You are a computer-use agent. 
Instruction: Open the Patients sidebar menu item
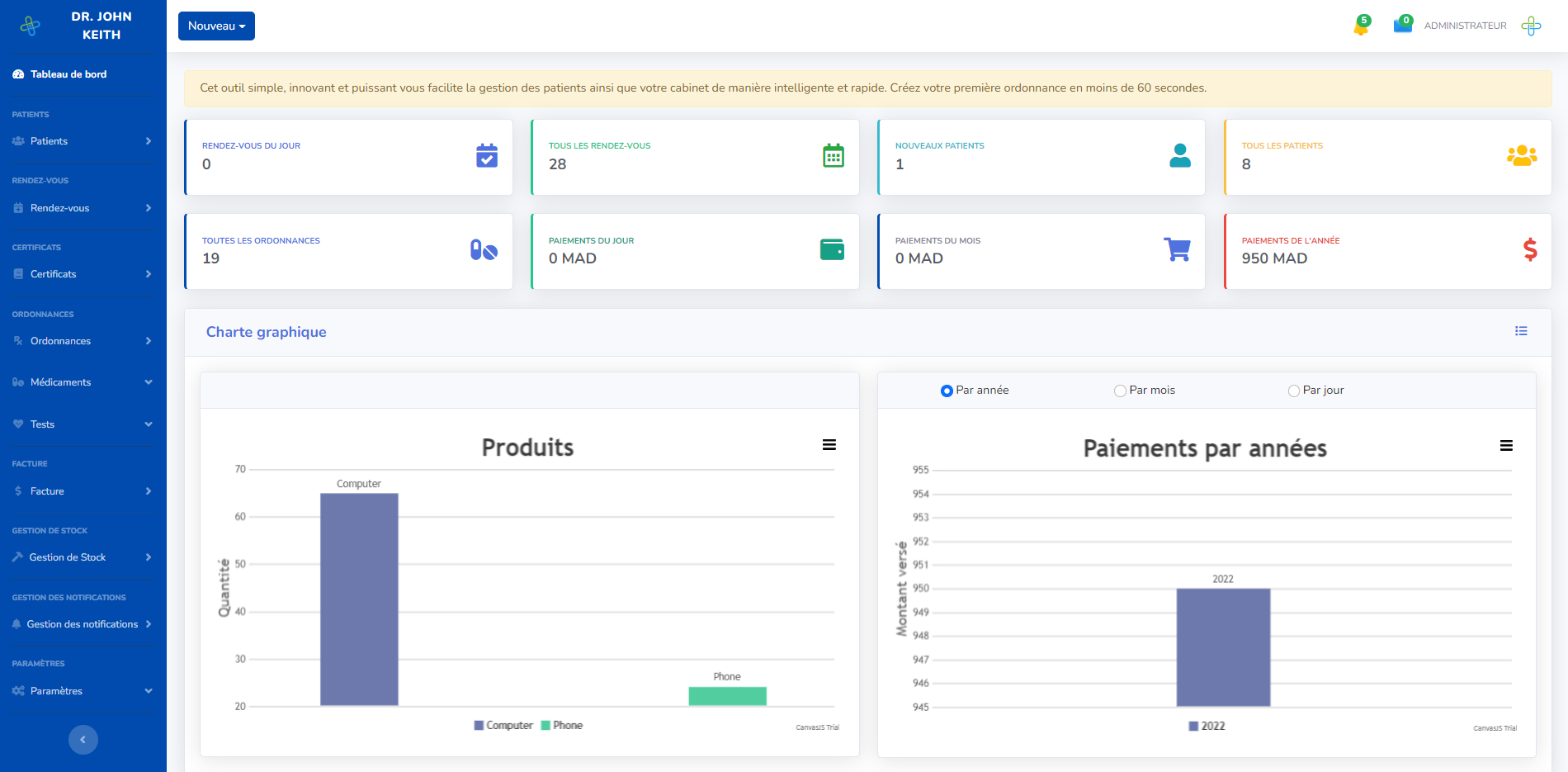(83, 141)
